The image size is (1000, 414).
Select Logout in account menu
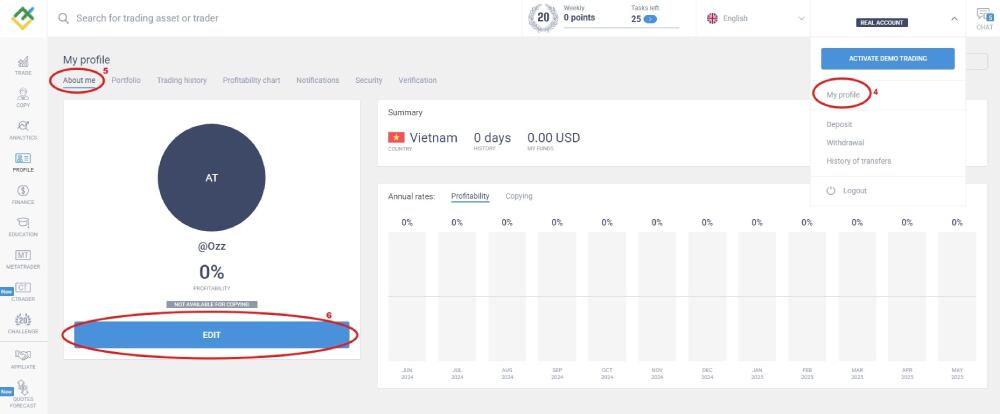855,191
